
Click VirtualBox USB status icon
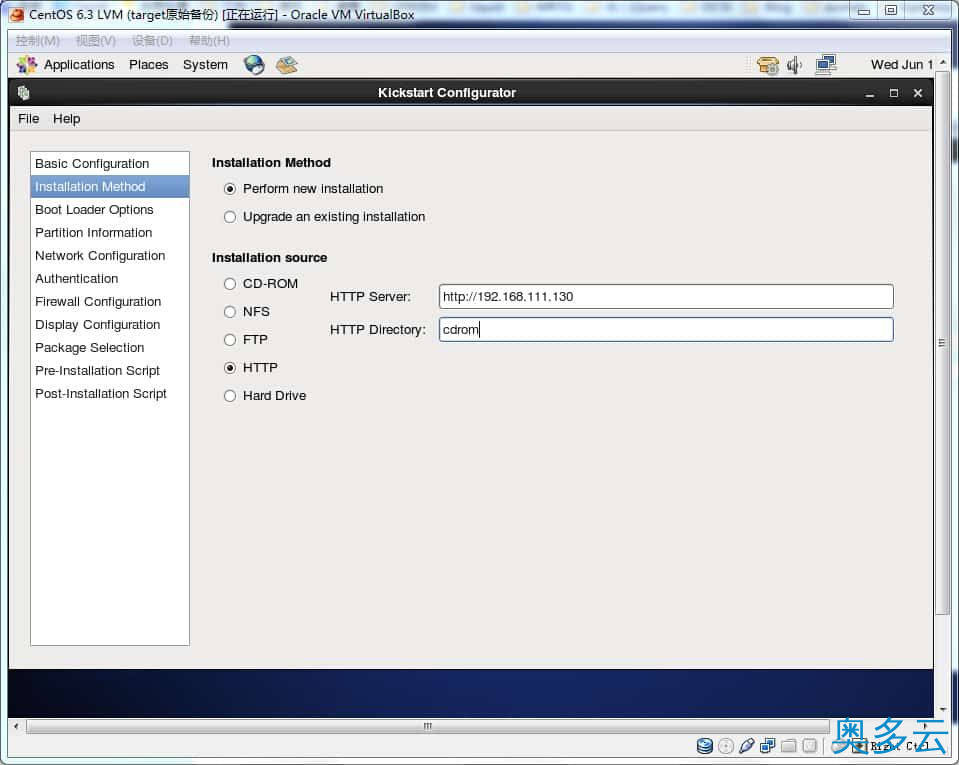(x=747, y=745)
